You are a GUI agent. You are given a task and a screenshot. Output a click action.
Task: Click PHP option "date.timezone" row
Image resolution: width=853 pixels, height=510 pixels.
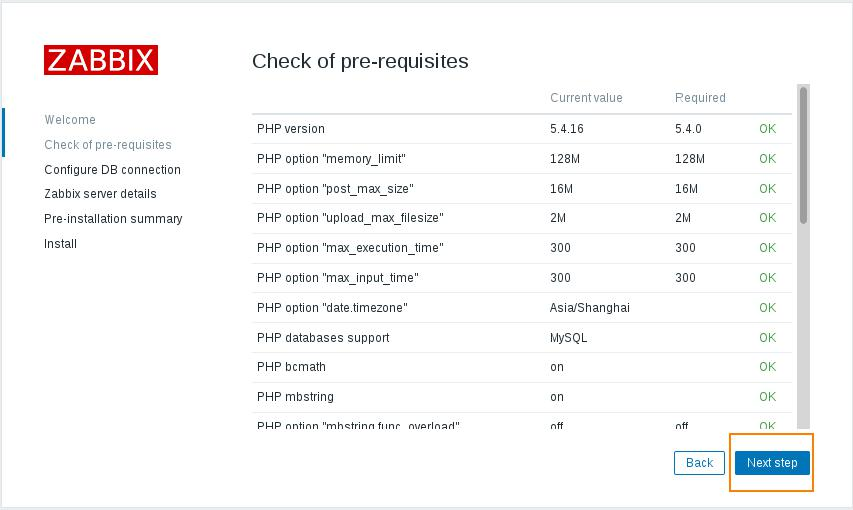[332, 308]
